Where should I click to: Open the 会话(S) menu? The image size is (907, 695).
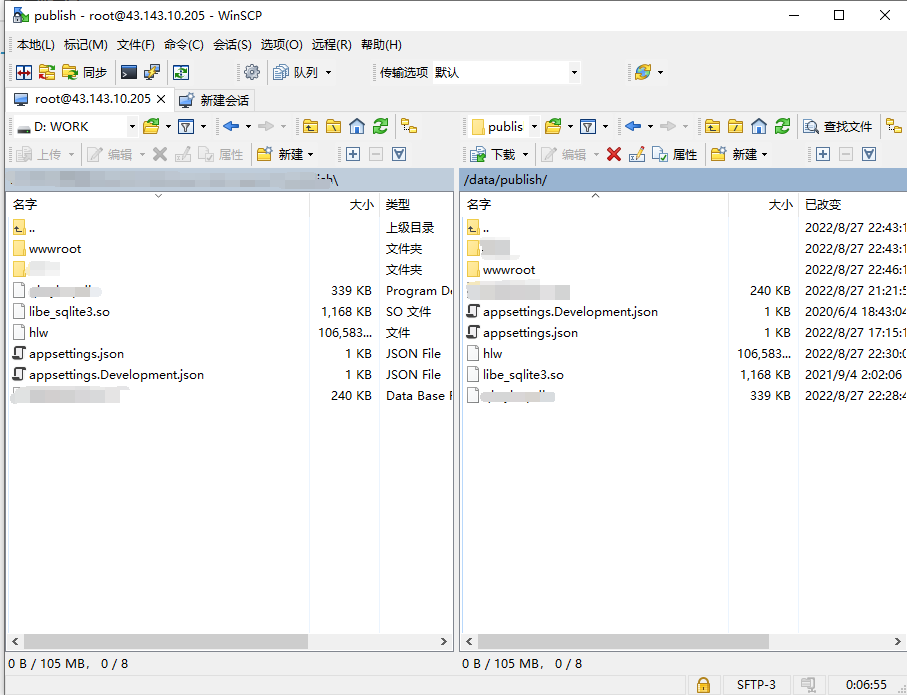pyautogui.click(x=232, y=45)
